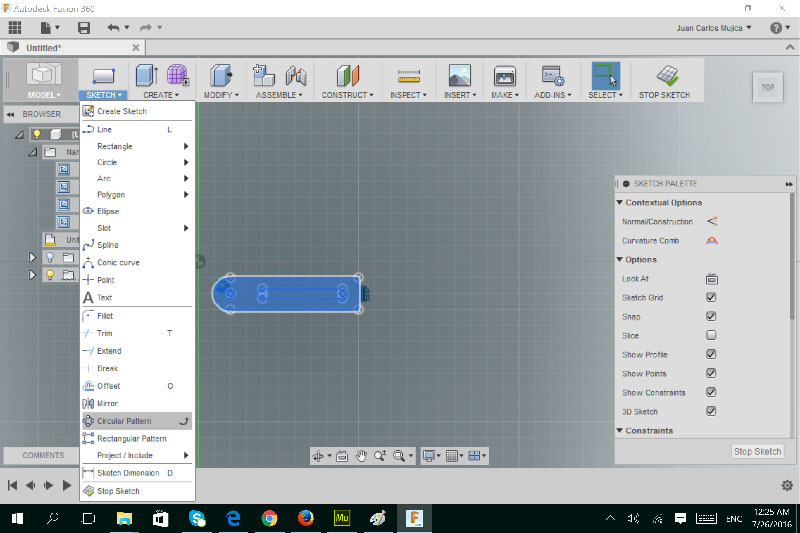The height and width of the screenshot is (533, 800).
Task: Open the Project / Include submenu
Action: pyautogui.click(x=136, y=455)
